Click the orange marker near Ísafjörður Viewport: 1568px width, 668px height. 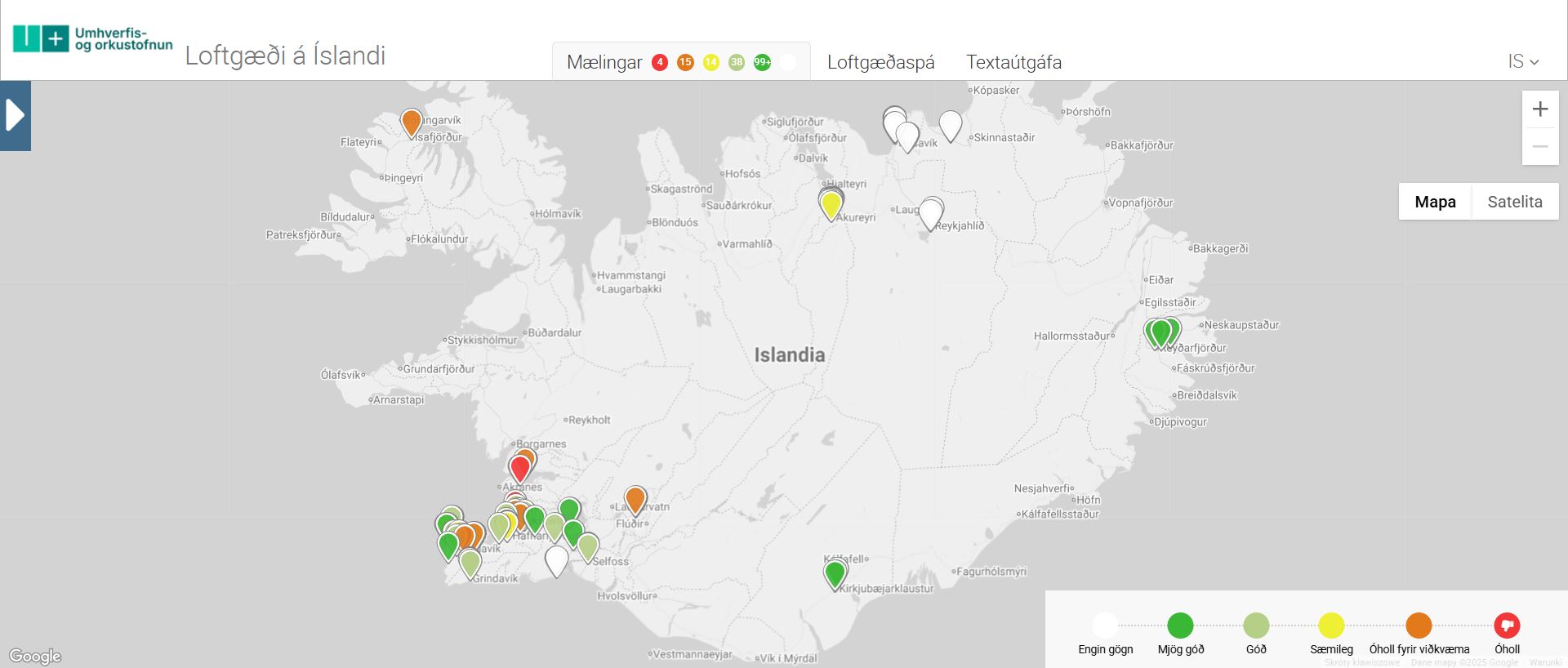coord(412,122)
